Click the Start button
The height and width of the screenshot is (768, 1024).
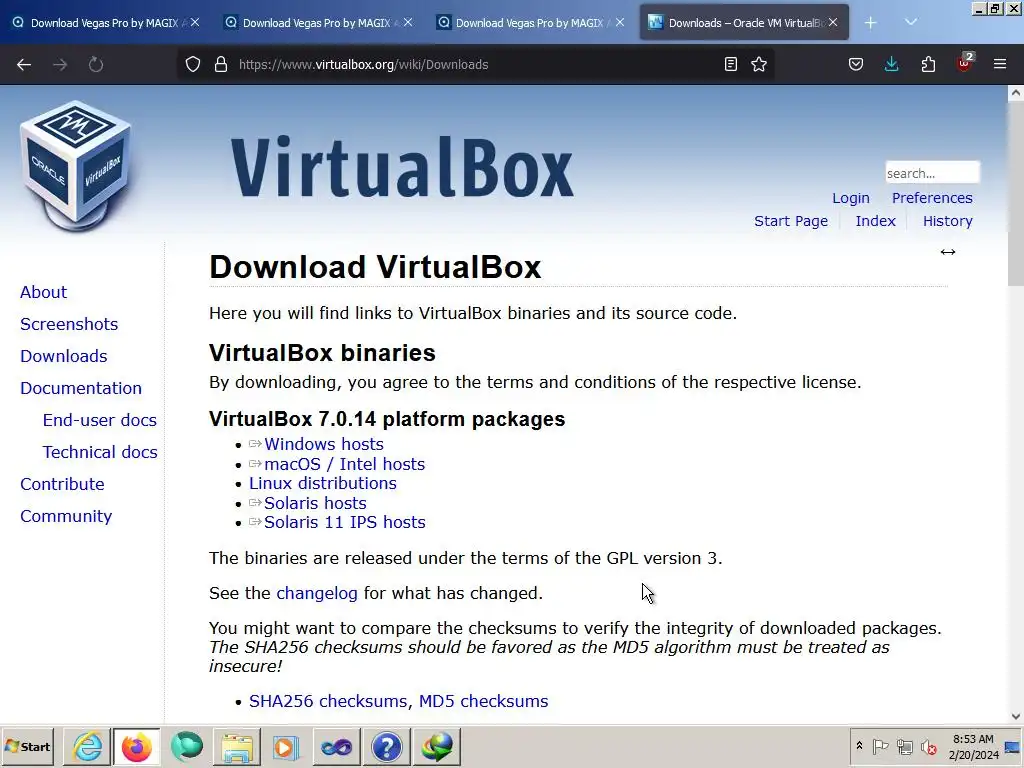pyautogui.click(x=27, y=746)
